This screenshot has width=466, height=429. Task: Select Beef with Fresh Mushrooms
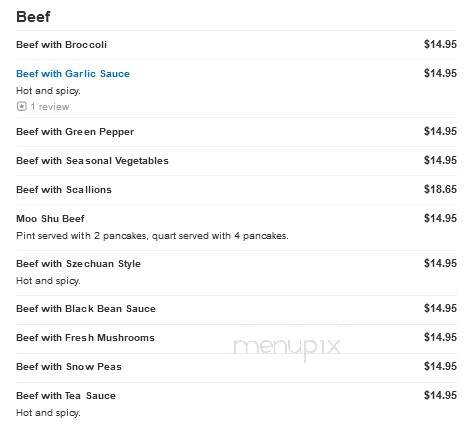[85, 338]
